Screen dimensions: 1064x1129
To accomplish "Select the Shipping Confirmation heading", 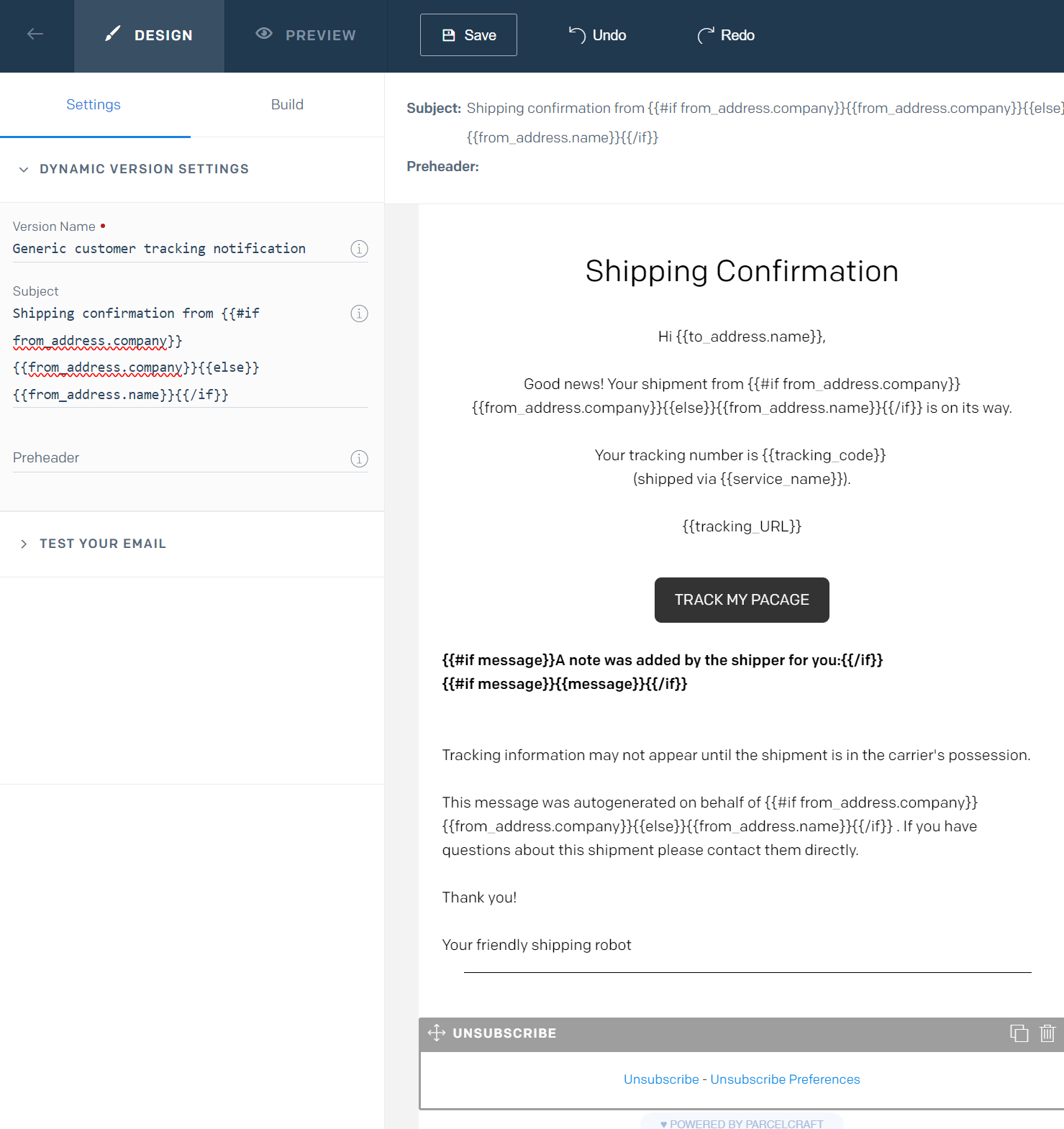I will click(x=742, y=271).
